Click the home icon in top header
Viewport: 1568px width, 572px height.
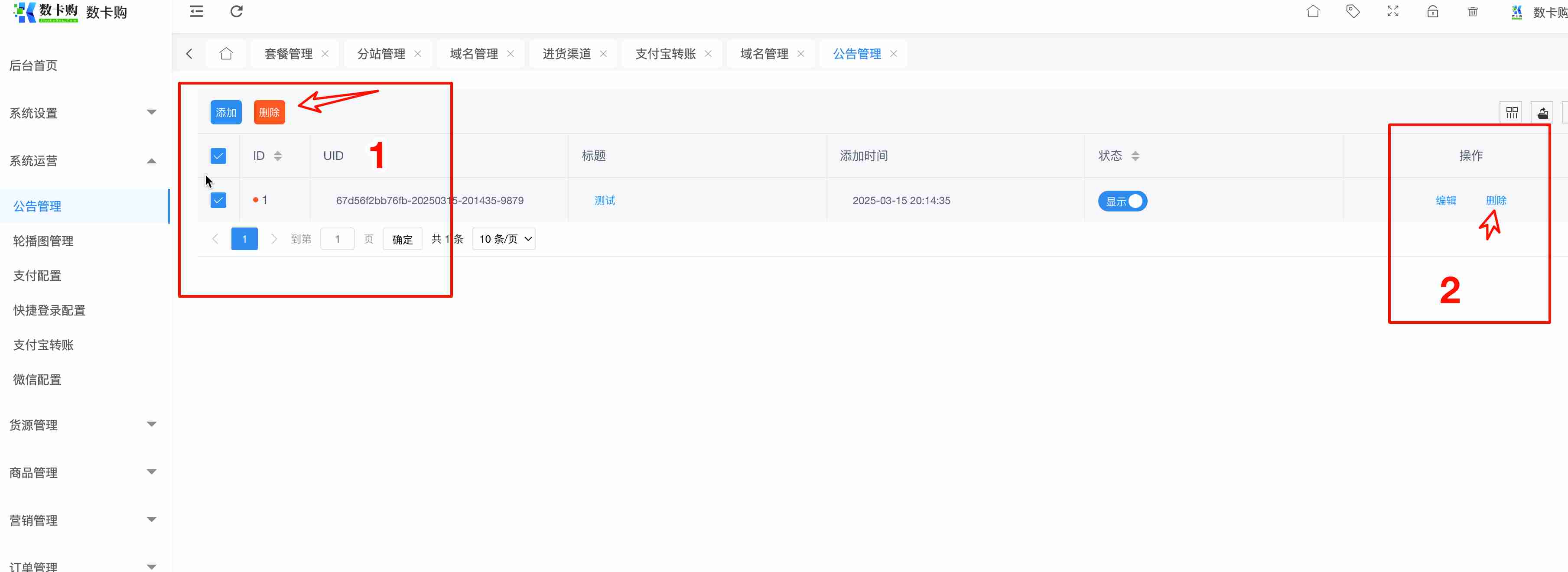[x=1313, y=12]
